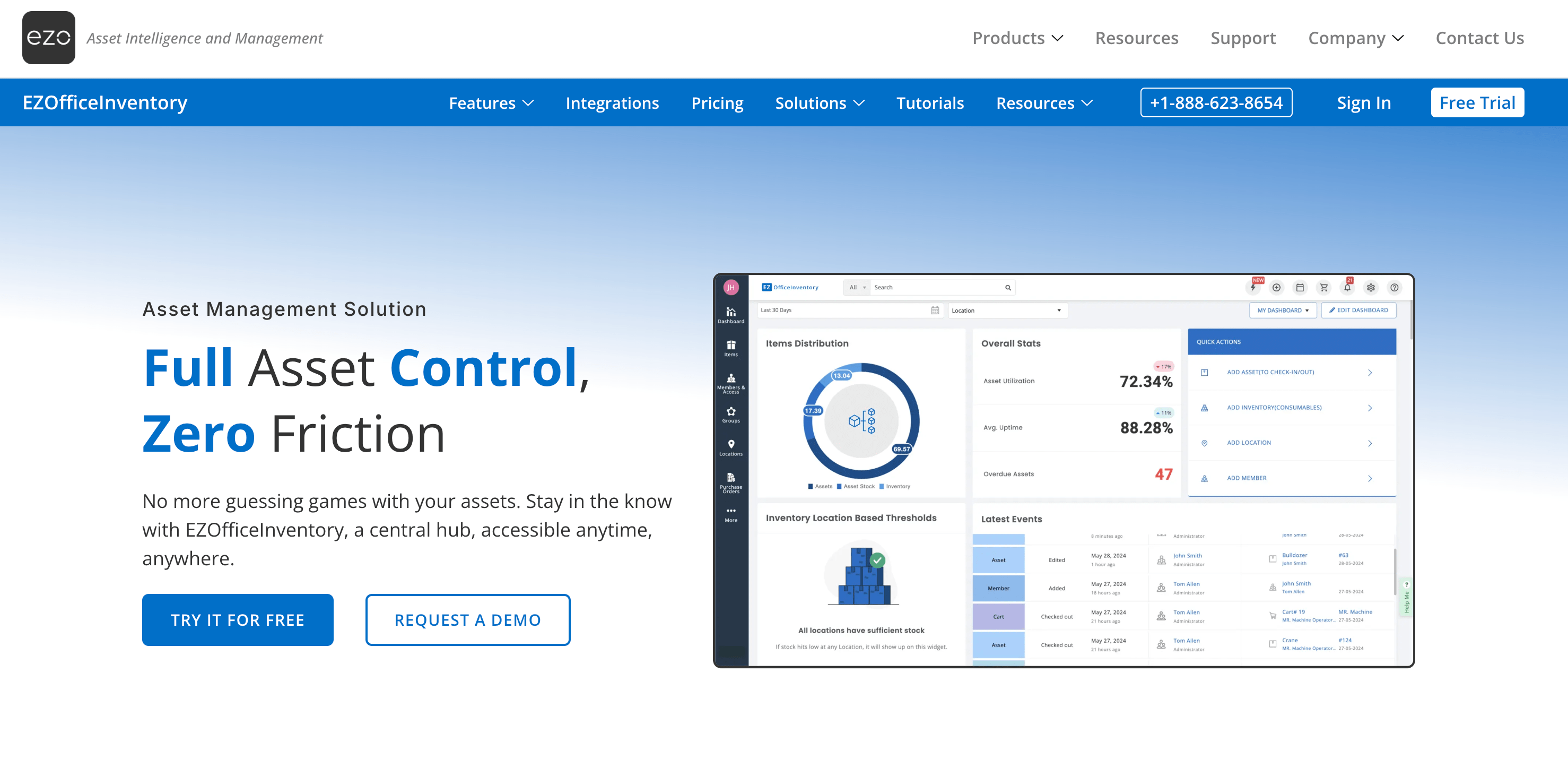Click calendar icon in Last 30 Days field
Image resolution: width=1568 pixels, height=759 pixels.
934,310
